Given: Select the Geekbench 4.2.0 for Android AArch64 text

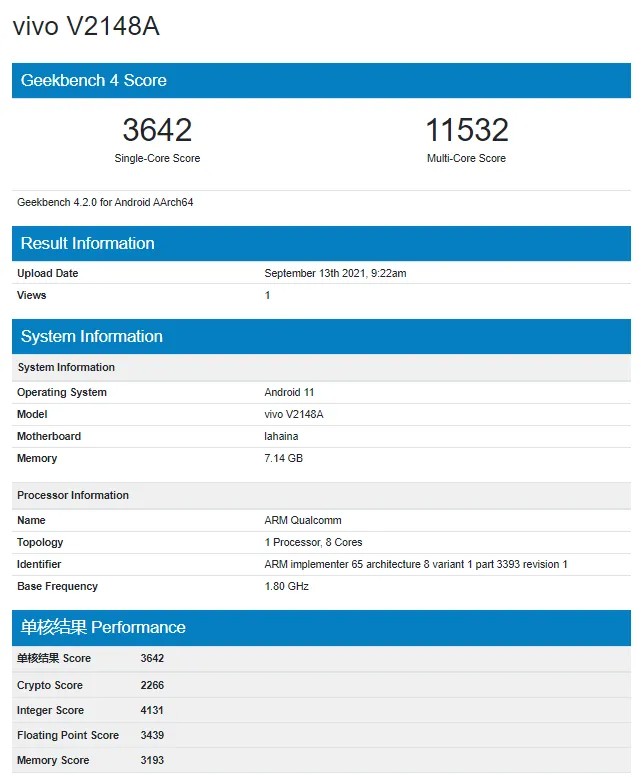Looking at the screenshot, I should pyautogui.click(x=105, y=202).
